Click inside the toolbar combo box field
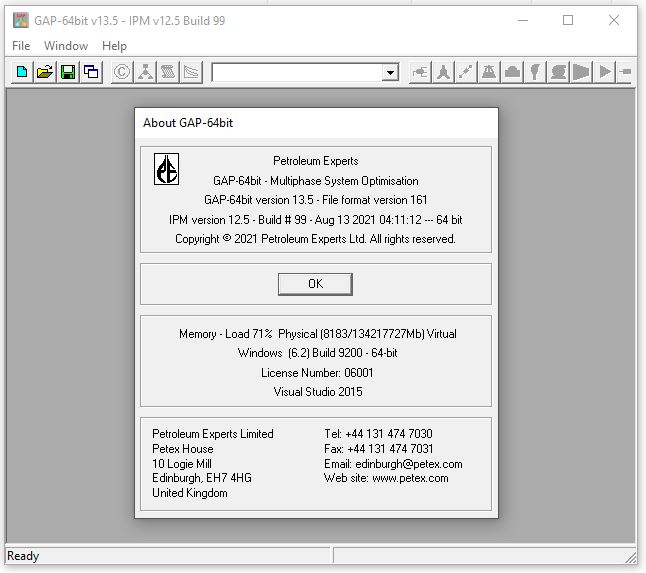The width and height of the screenshot is (646, 573). point(296,73)
